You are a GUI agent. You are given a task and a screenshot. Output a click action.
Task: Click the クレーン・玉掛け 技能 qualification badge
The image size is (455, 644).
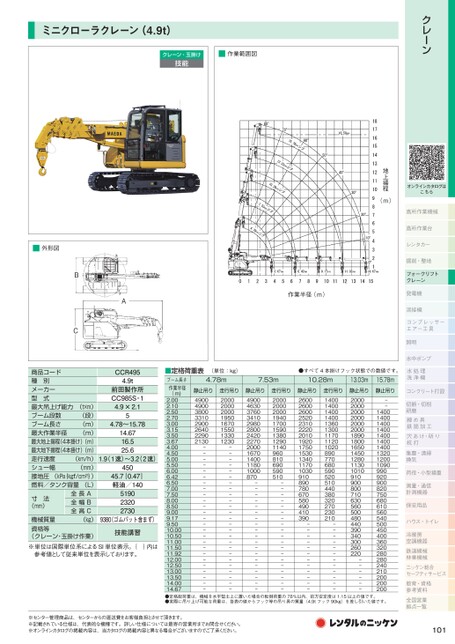pos(182,59)
